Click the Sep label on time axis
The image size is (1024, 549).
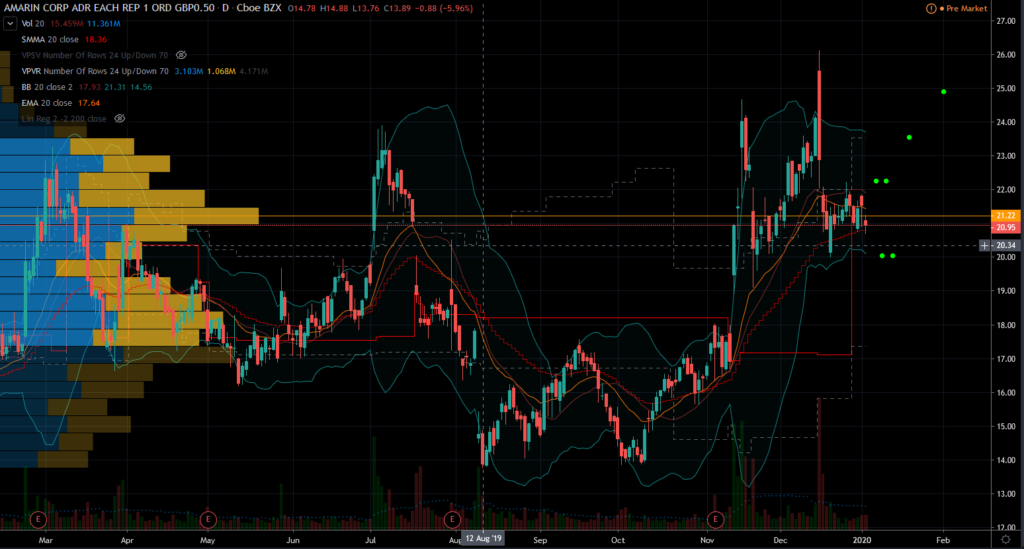click(540, 541)
